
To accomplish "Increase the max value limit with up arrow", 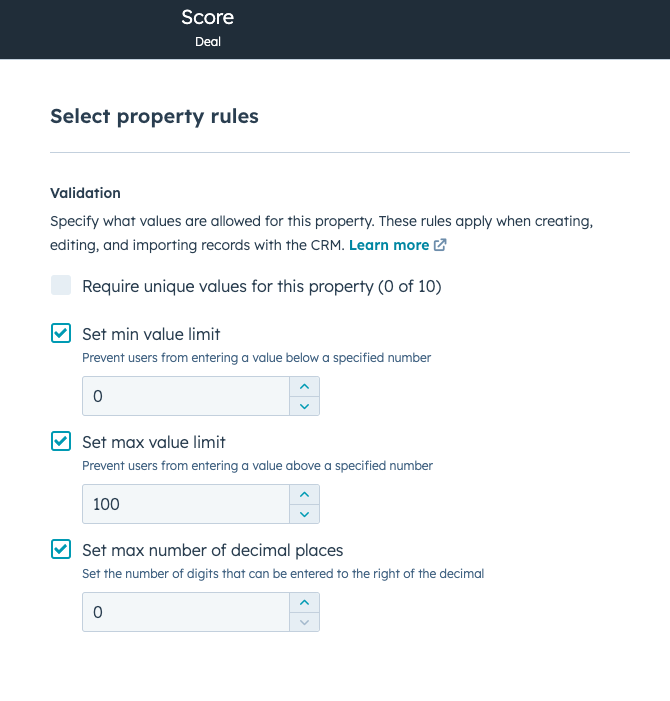I will tap(304, 495).
